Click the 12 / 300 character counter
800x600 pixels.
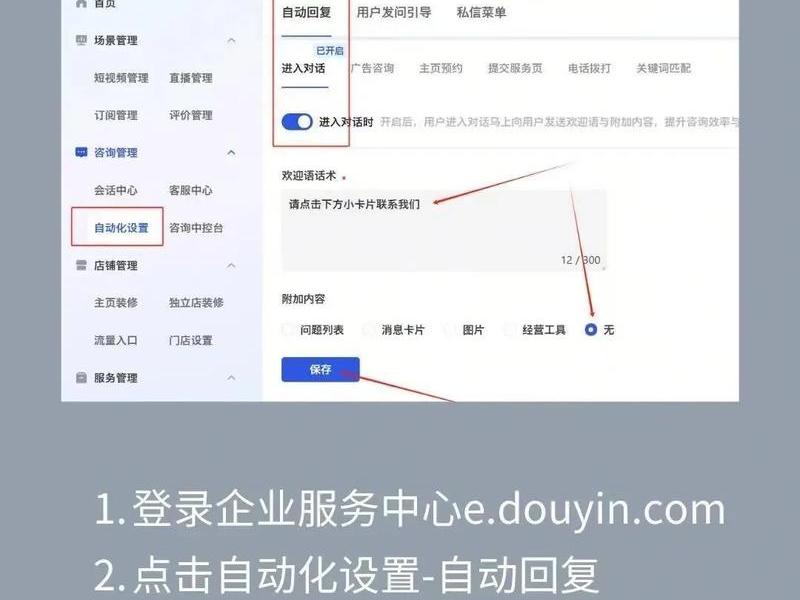581,260
